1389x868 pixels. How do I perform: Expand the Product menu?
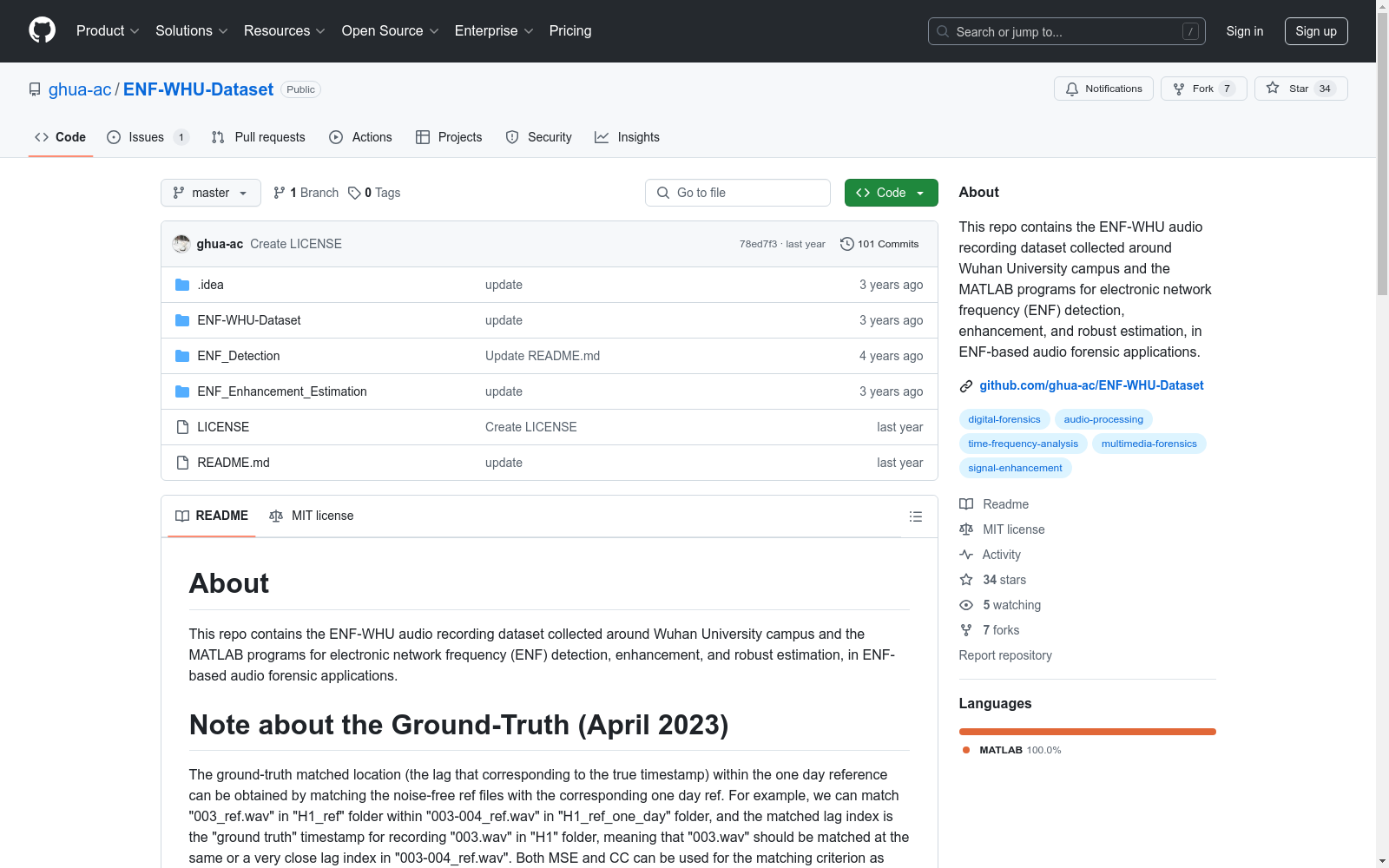tap(108, 30)
